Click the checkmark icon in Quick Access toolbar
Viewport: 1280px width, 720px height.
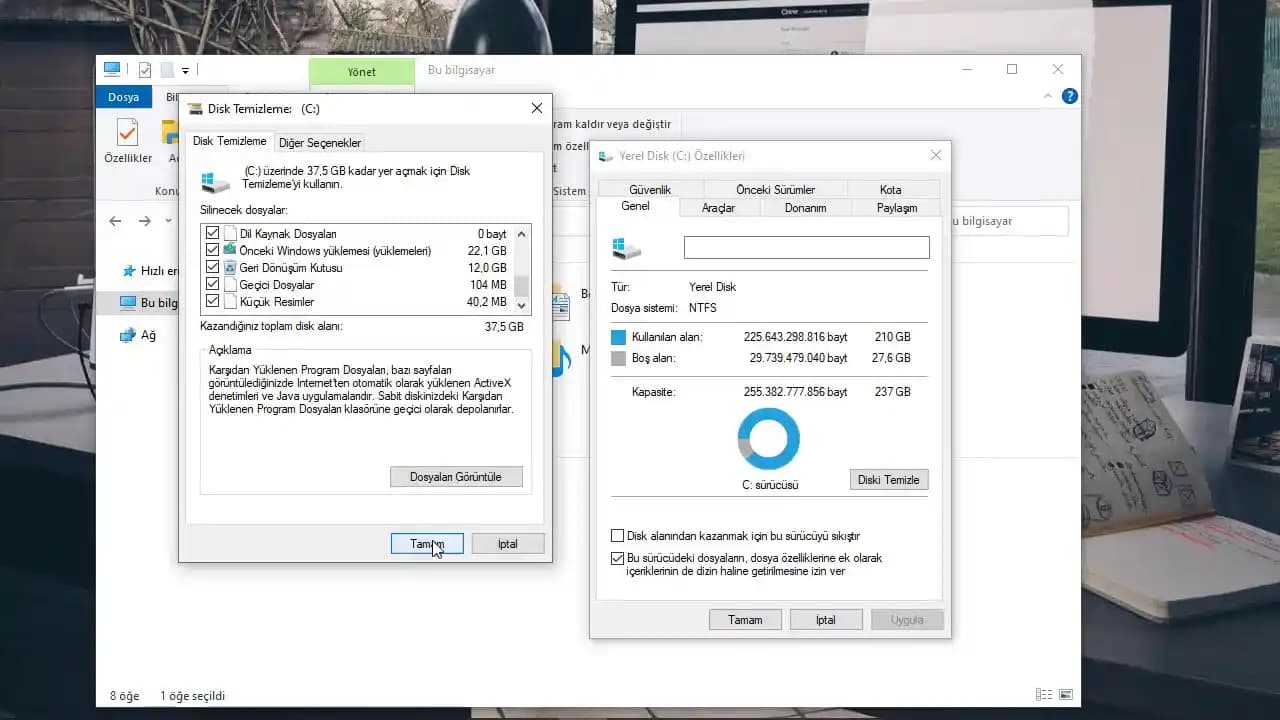pyautogui.click(x=143, y=69)
